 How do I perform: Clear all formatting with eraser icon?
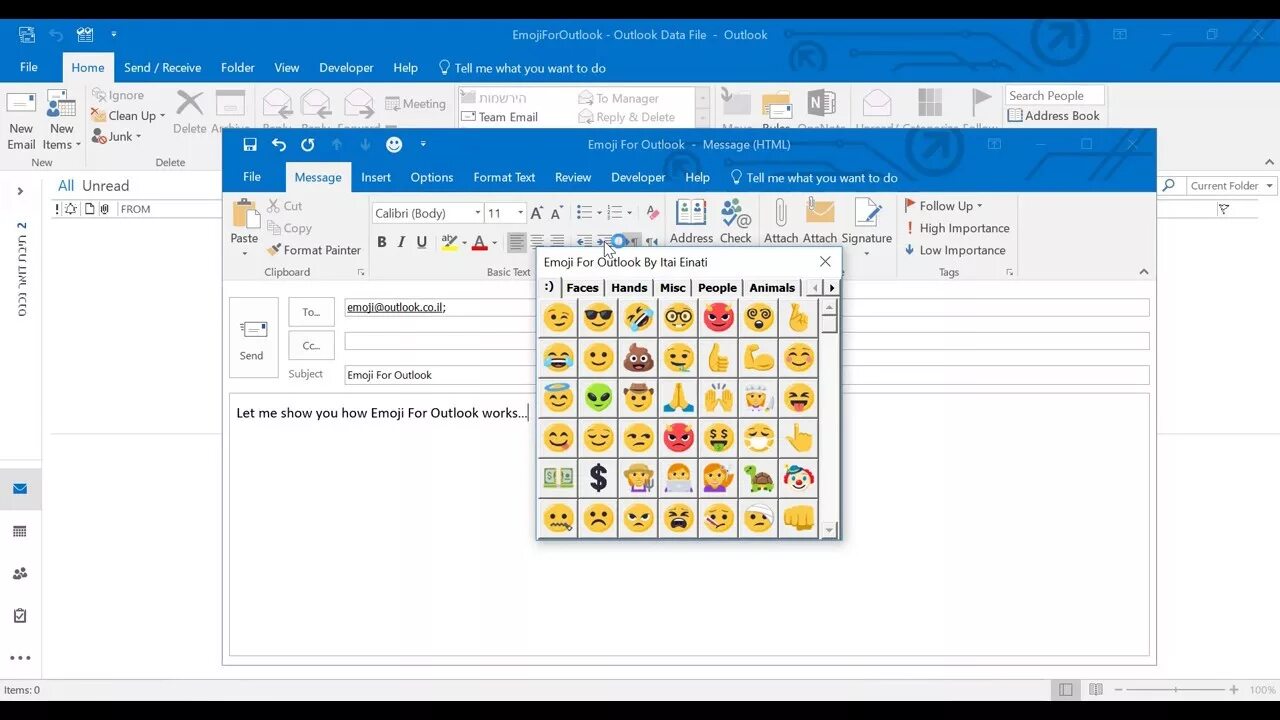click(x=651, y=213)
